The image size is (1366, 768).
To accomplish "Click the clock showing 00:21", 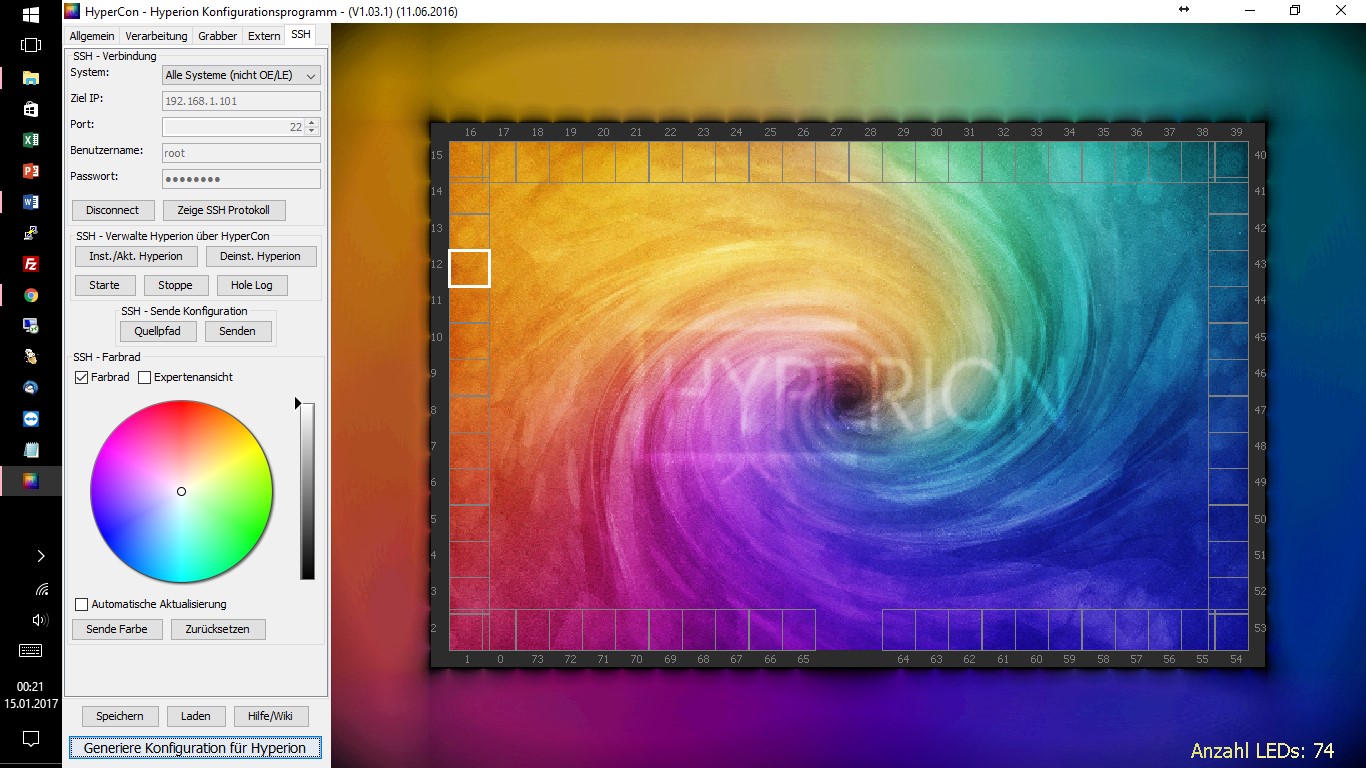I will [x=30, y=686].
